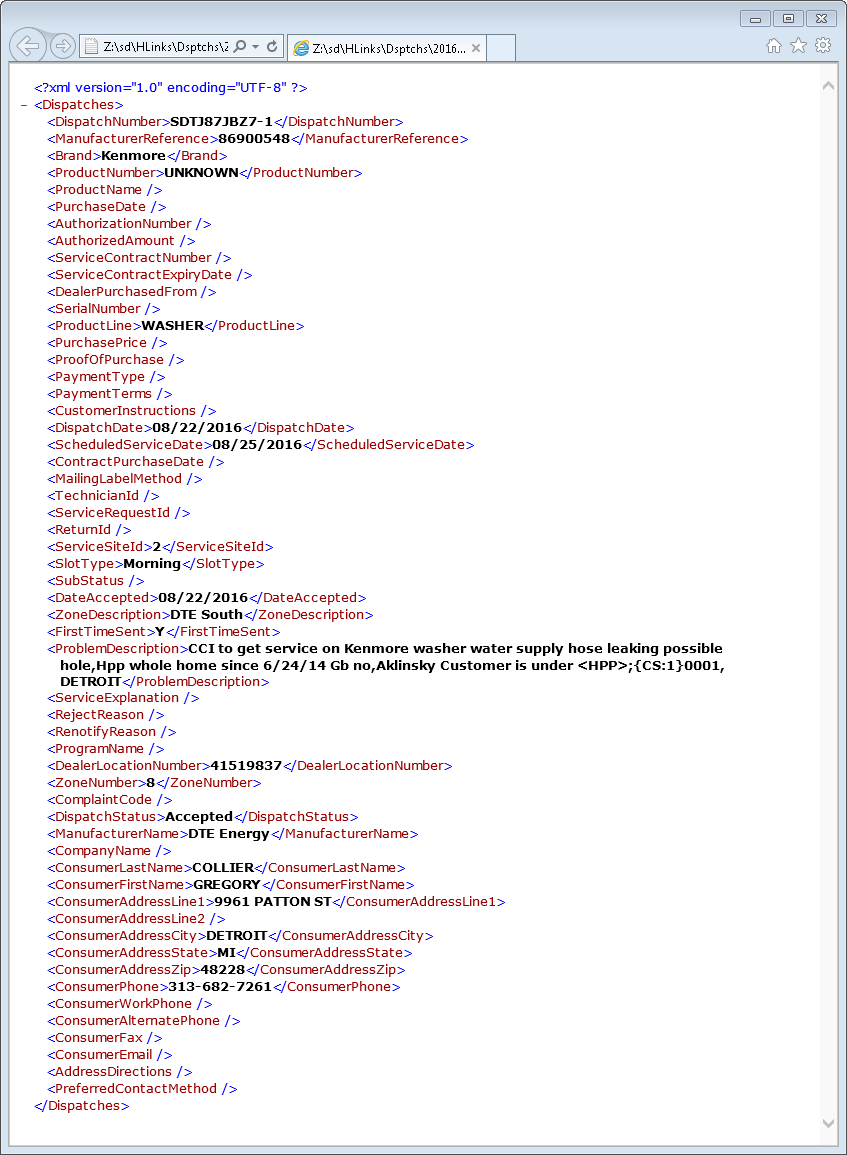847x1155 pixels.
Task: Open a new blank tab
Action: tap(501, 48)
